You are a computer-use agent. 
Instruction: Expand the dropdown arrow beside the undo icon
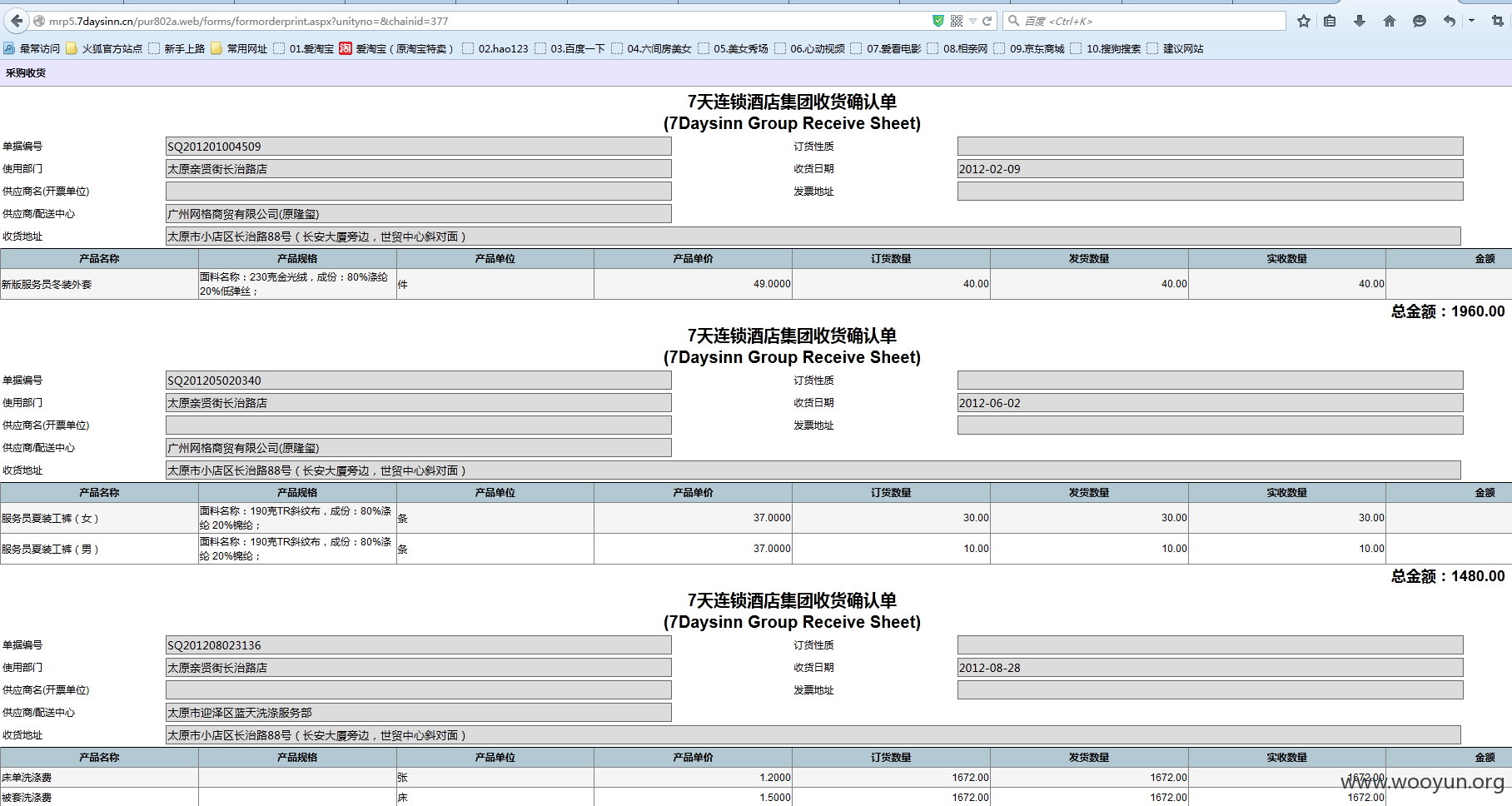(x=1471, y=21)
